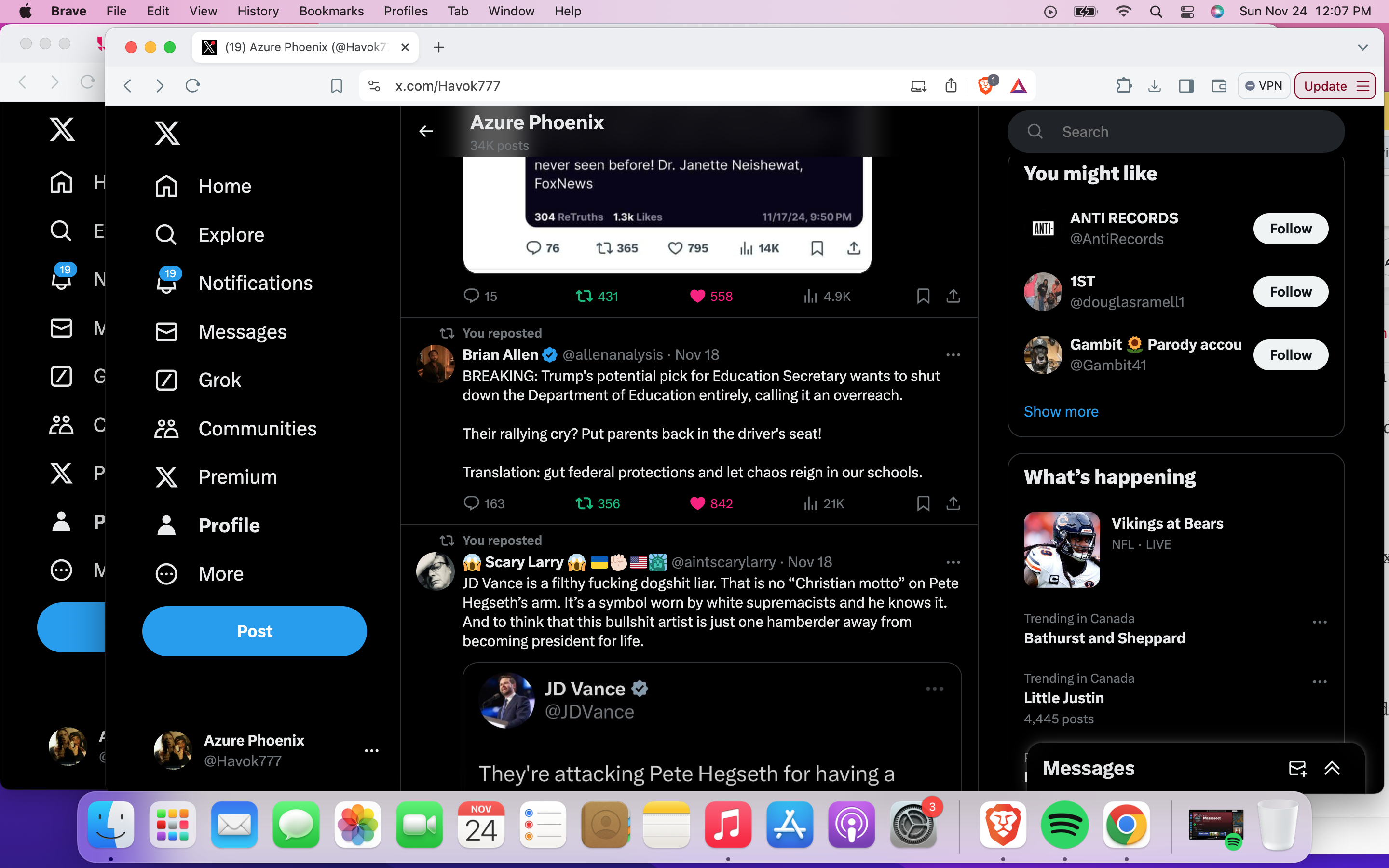This screenshot has height=868, width=1389.
Task: Select the History menu in menu bar
Action: pyautogui.click(x=257, y=11)
